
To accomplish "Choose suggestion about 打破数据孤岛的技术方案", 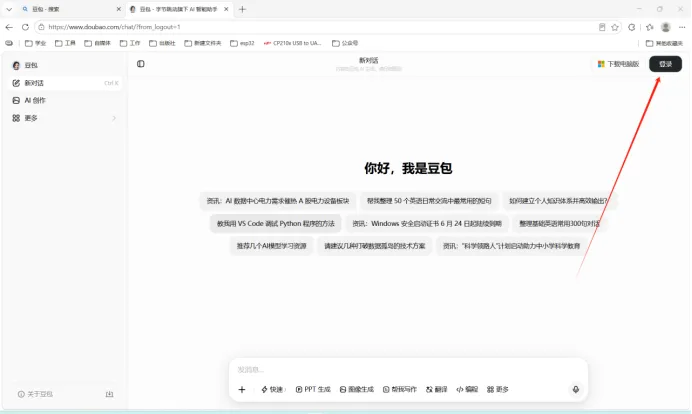I will (x=375, y=246).
